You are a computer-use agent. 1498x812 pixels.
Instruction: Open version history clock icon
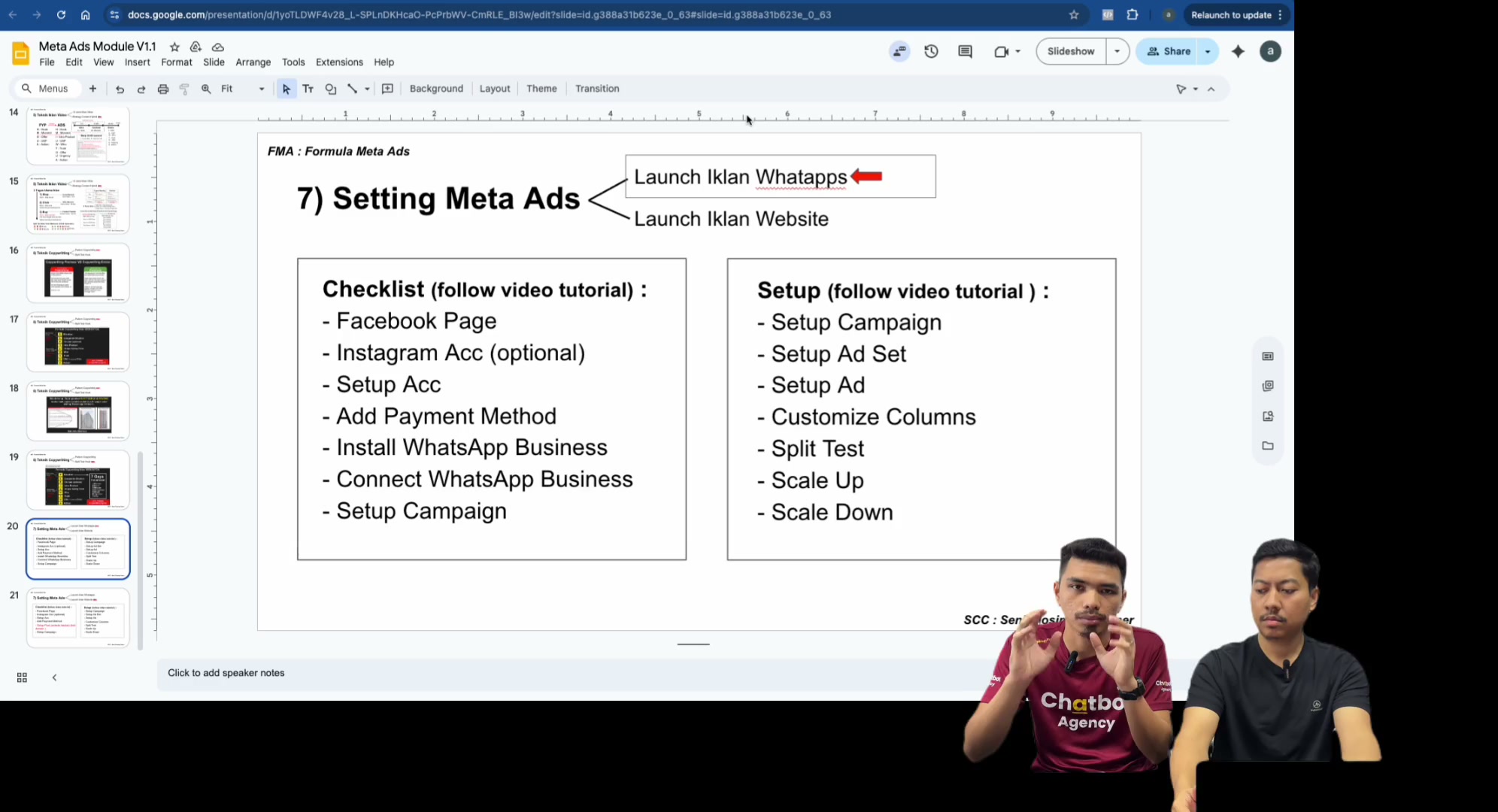click(931, 51)
